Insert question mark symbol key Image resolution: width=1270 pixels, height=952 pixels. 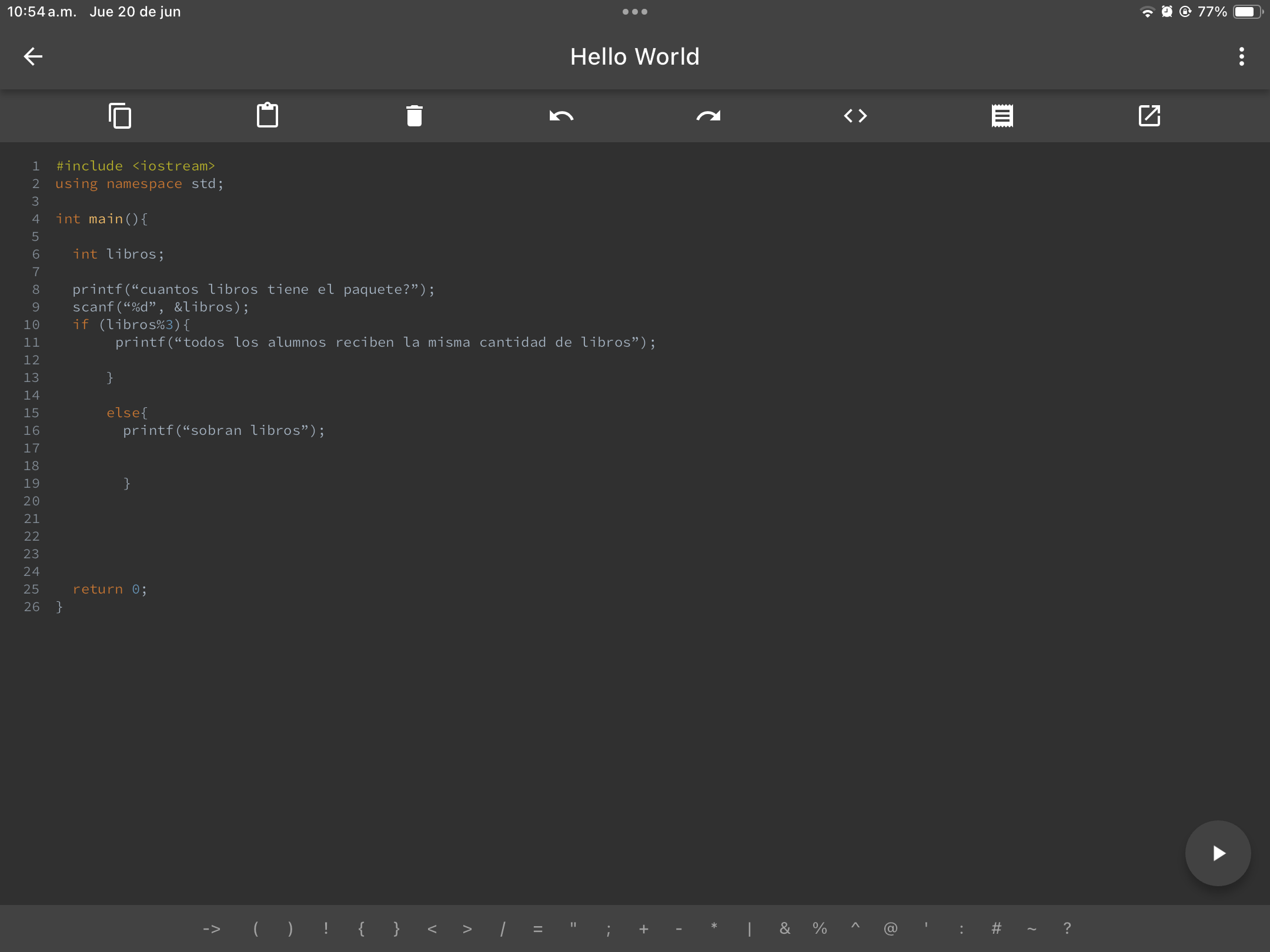pos(1067,929)
